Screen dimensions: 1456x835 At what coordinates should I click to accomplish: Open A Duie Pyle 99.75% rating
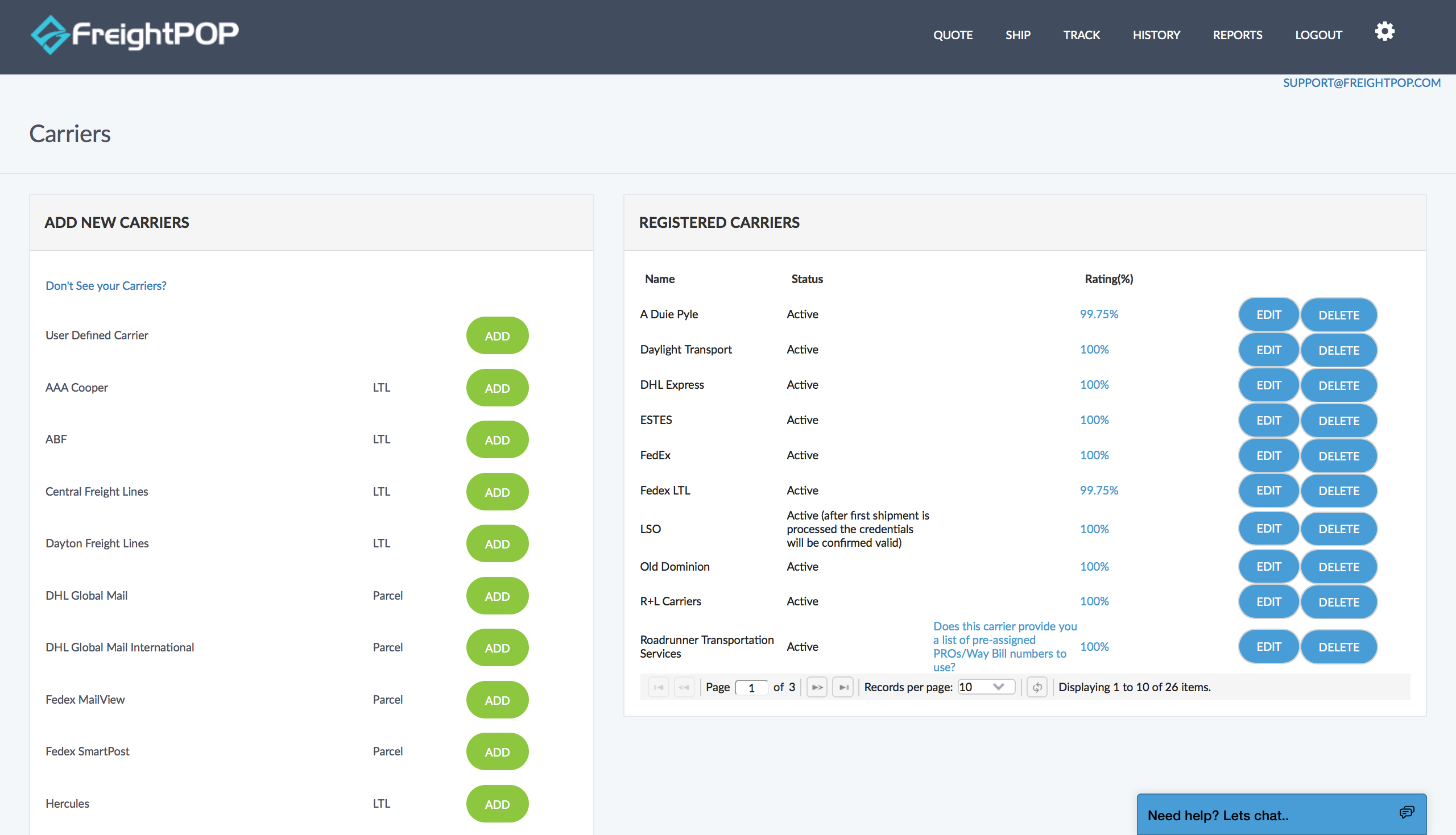click(1099, 314)
